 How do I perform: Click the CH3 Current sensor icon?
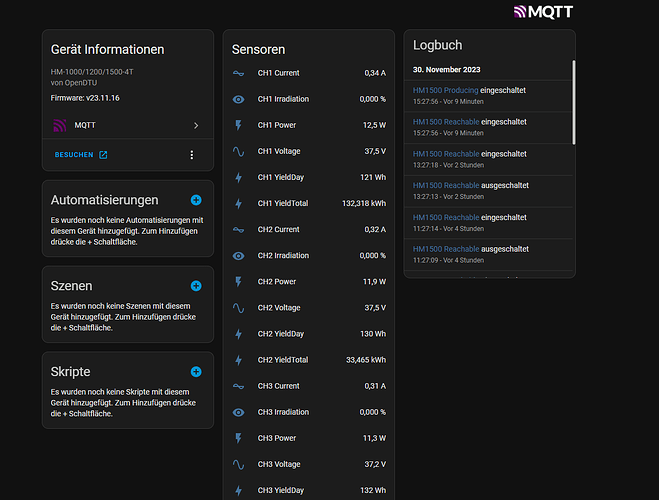238,386
